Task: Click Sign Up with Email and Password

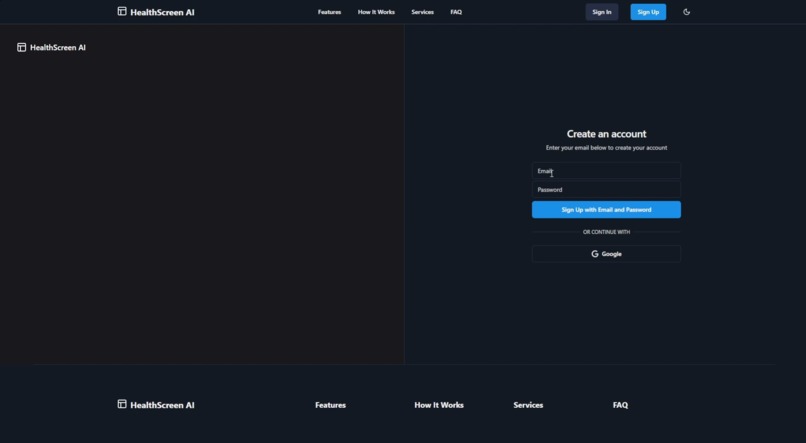Action: pyautogui.click(x=607, y=210)
